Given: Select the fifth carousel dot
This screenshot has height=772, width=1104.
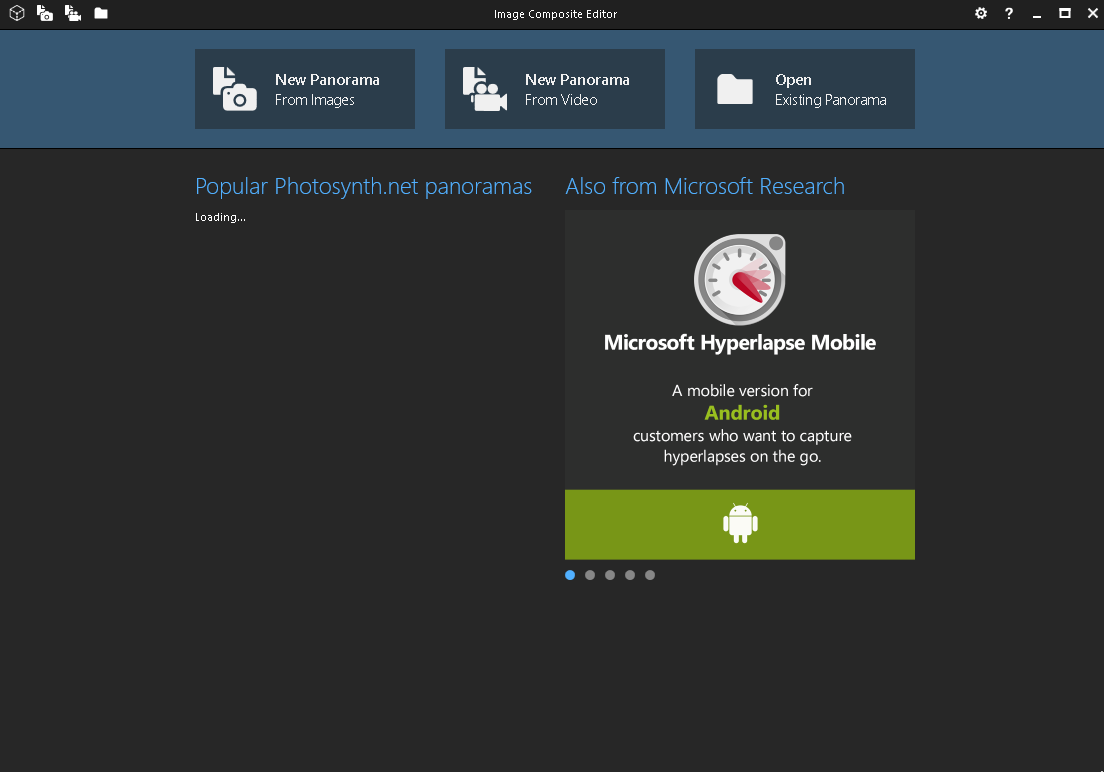Looking at the screenshot, I should [x=650, y=575].
